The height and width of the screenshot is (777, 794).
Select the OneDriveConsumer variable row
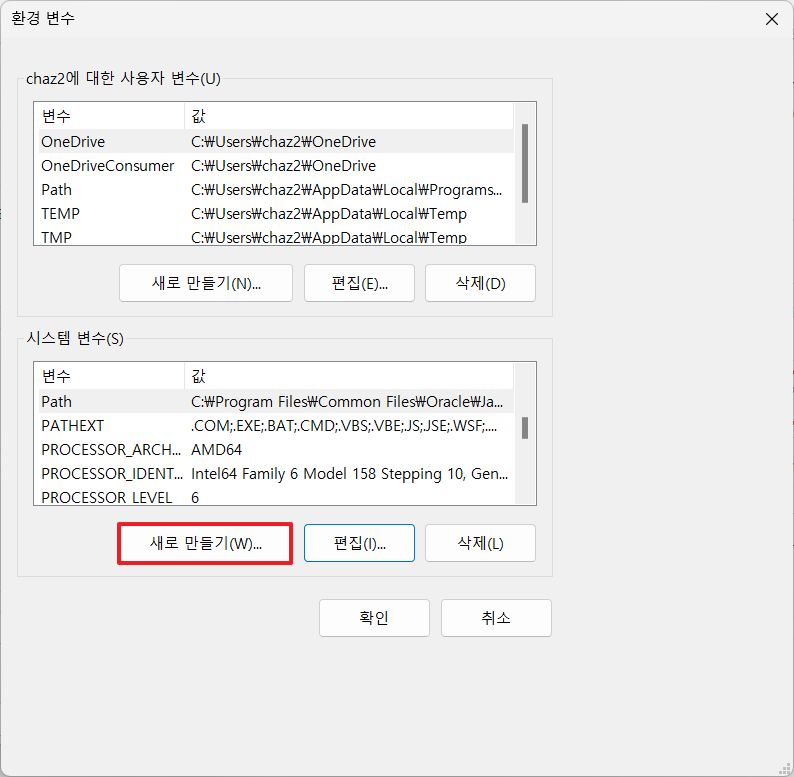[276, 166]
